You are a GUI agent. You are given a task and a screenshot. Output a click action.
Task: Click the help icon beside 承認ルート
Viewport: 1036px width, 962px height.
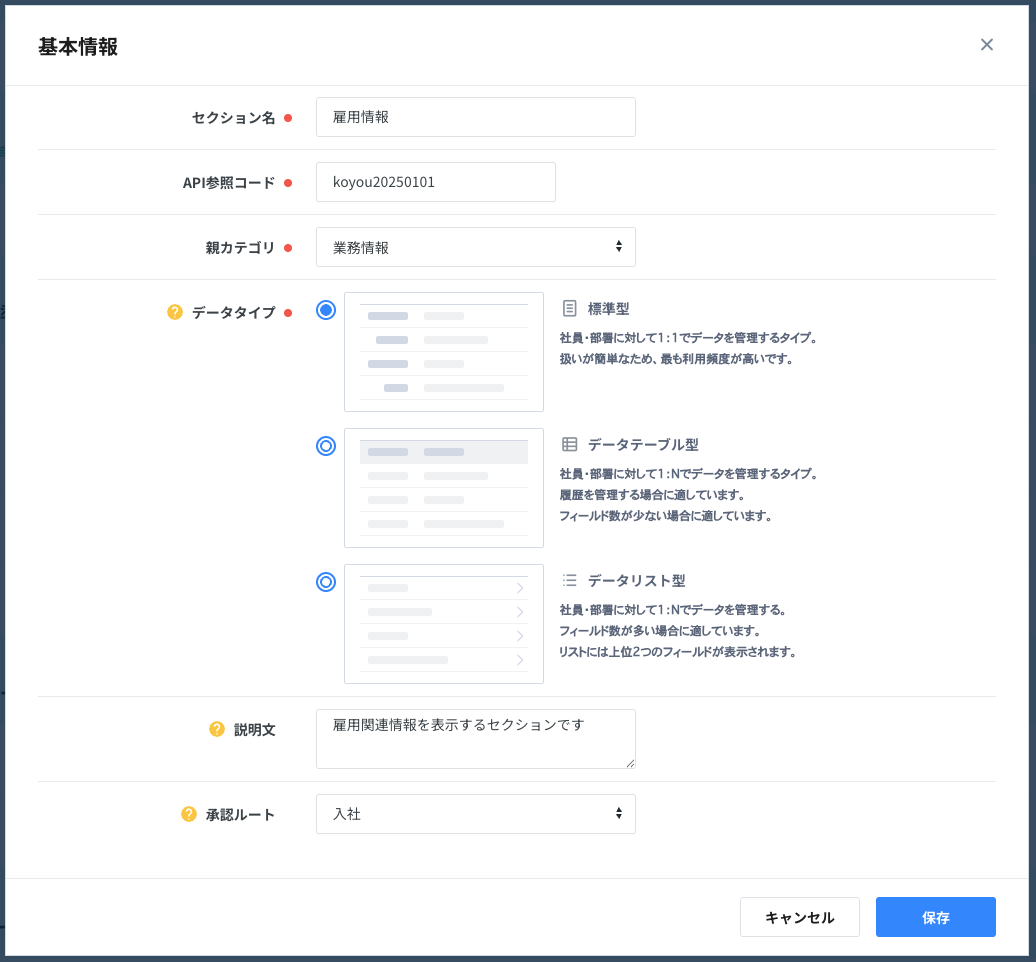click(189, 814)
